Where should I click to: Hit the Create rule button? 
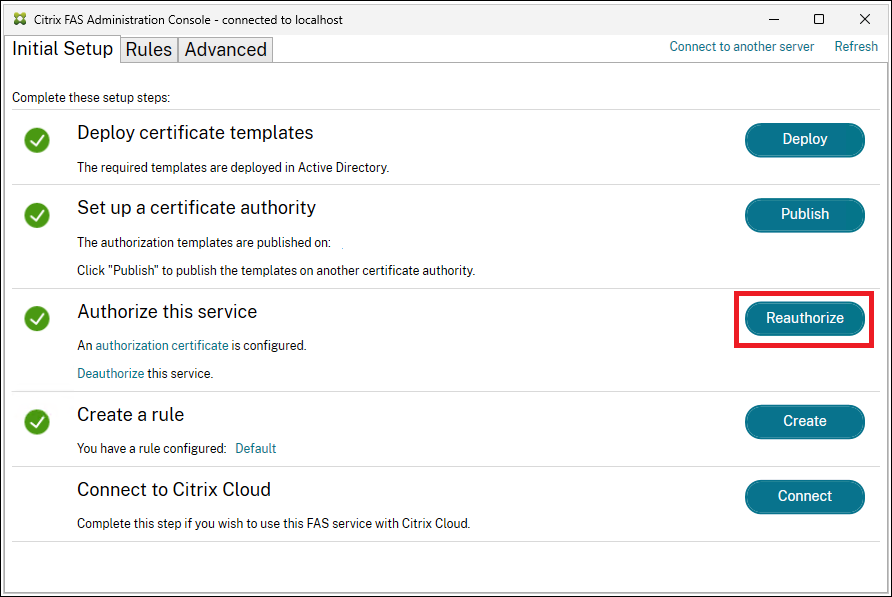click(x=804, y=421)
